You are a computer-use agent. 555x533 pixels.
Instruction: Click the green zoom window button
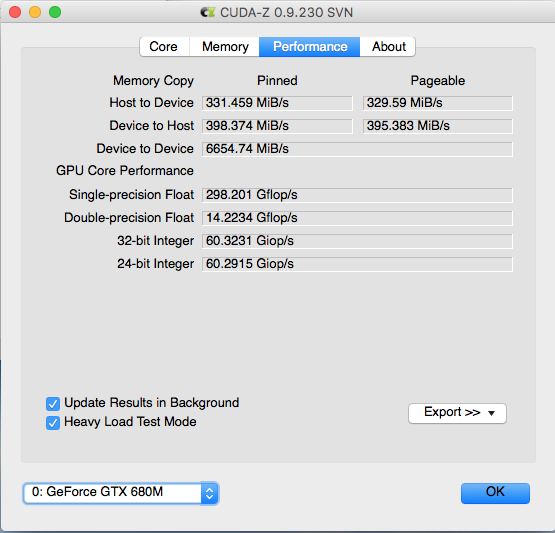(55, 12)
